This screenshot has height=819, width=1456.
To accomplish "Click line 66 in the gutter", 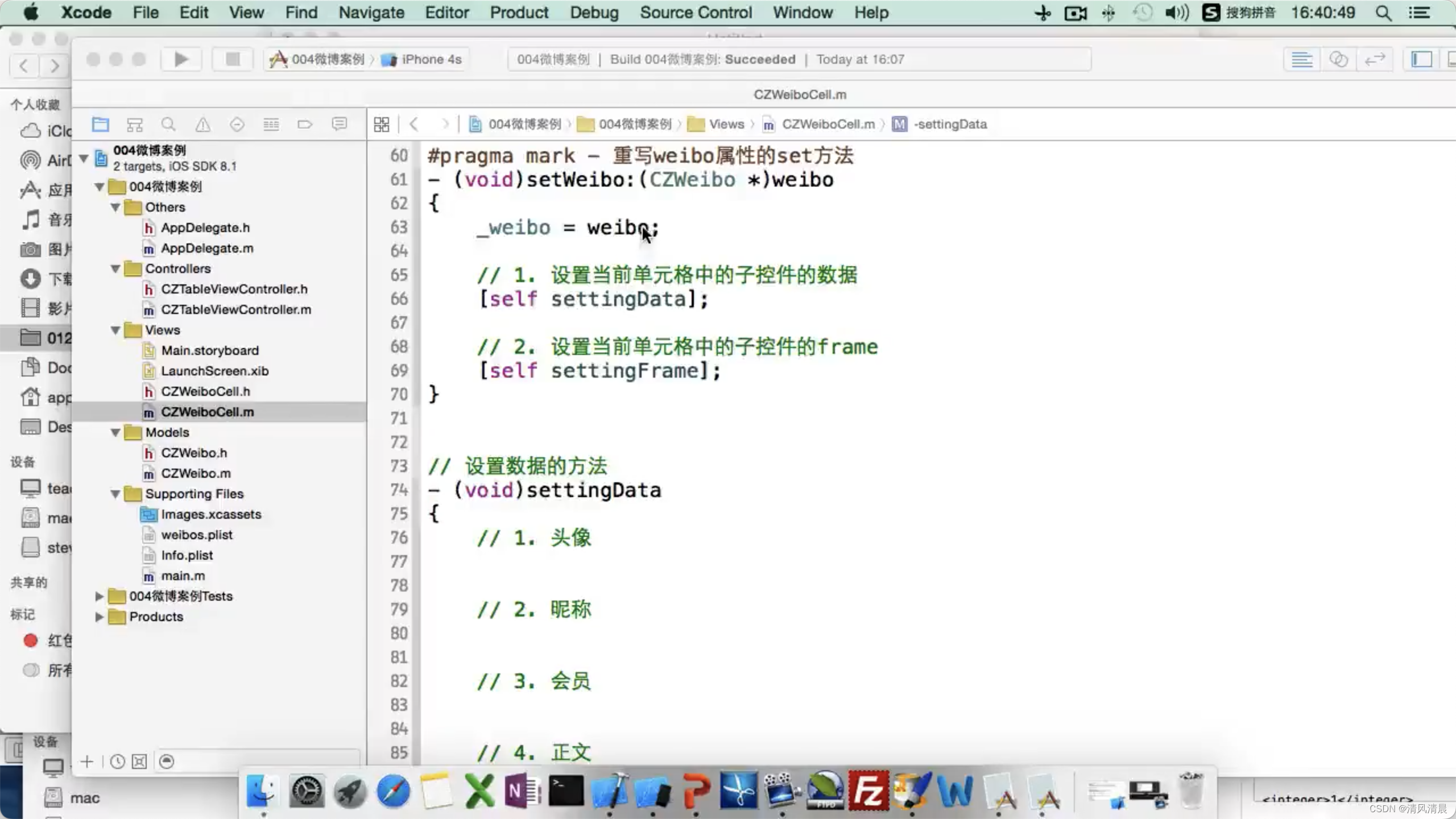I will pos(399,299).
